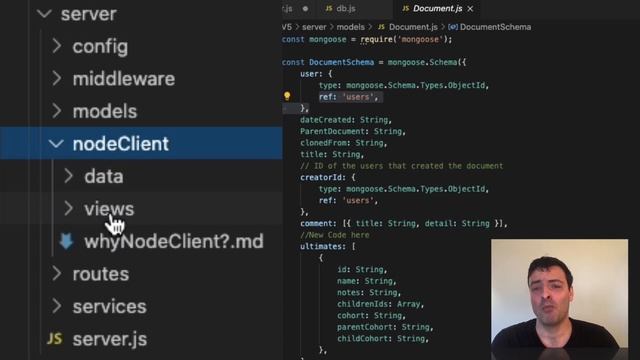Click the ultimates: [ line
The image size is (640, 360).
pyautogui.click(x=328, y=247)
